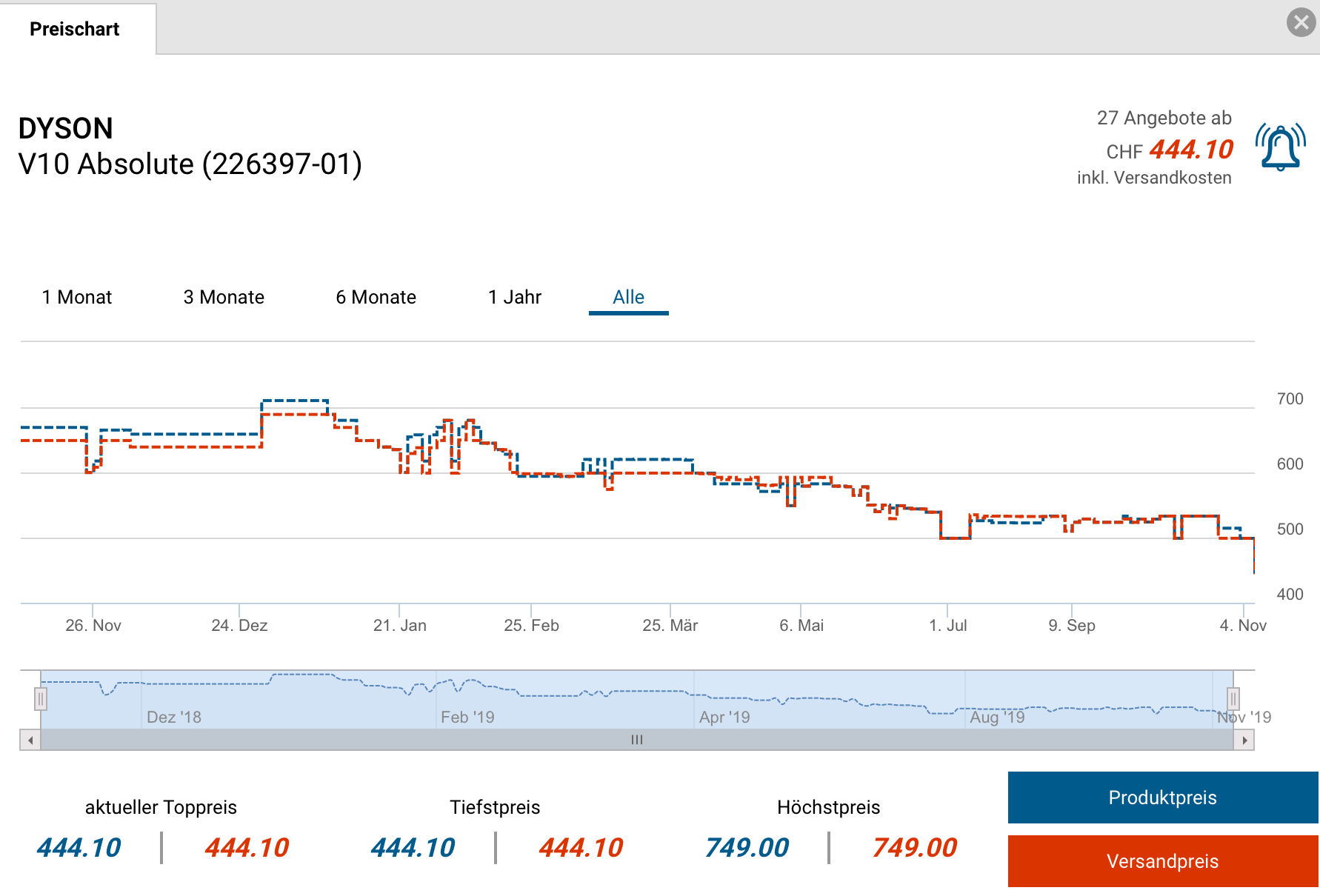The height and width of the screenshot is (896, 1320).
Task: Select the 3 Monate time range
Action: [224, 297]
